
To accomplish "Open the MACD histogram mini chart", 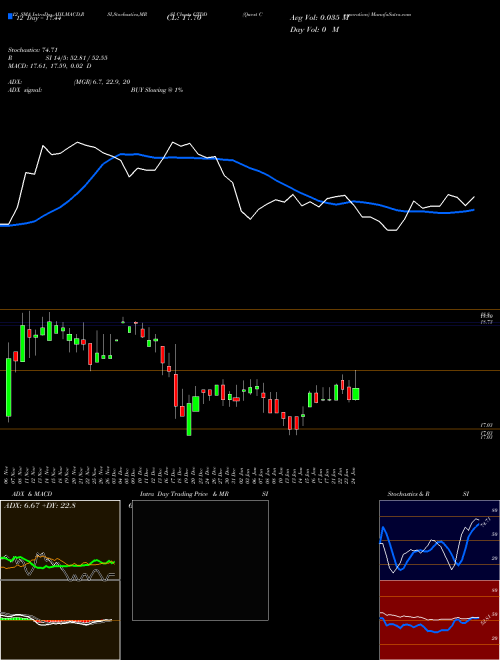I will click(60, 620).
